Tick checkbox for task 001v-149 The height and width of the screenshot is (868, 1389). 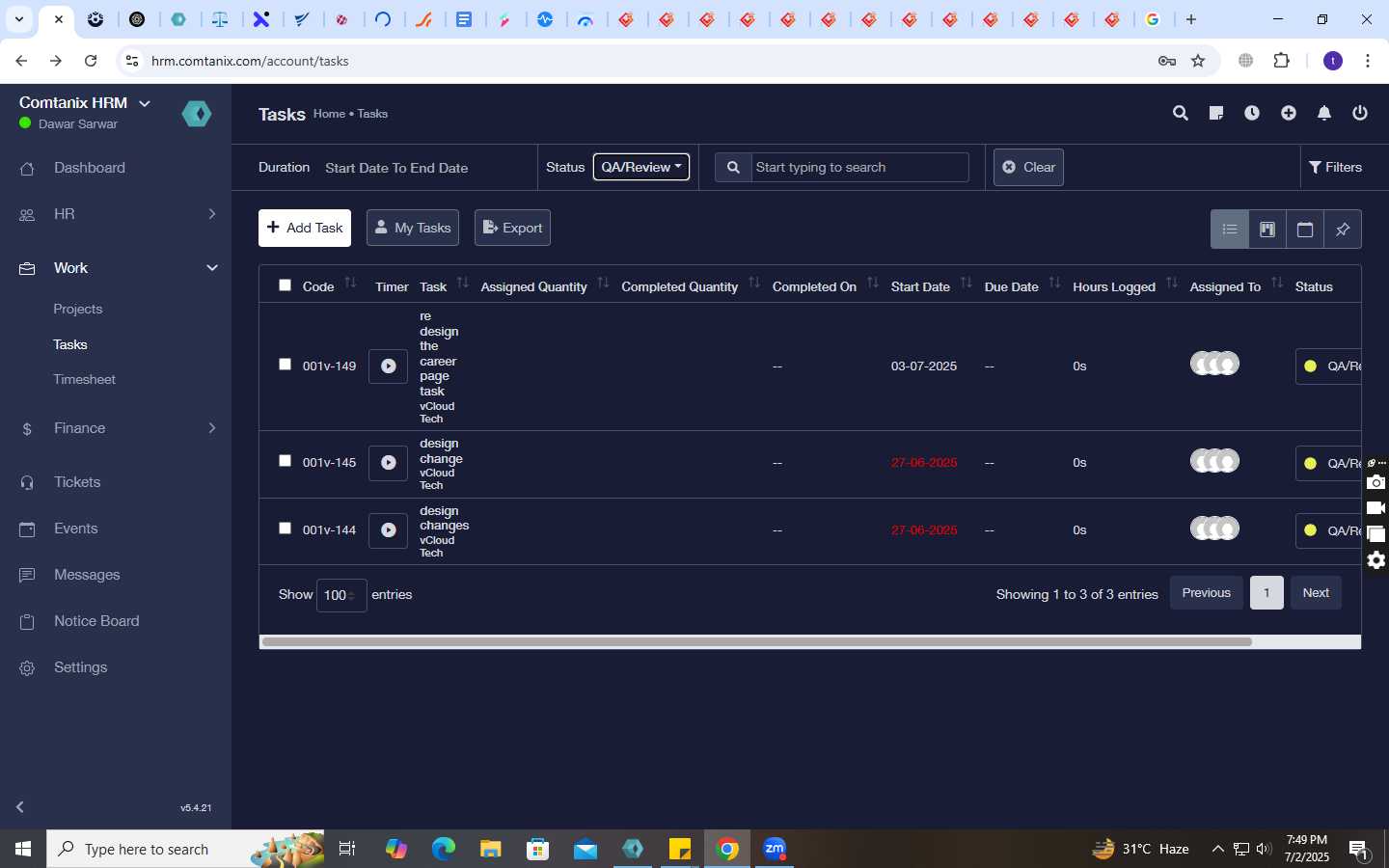(x=285, y=365)
